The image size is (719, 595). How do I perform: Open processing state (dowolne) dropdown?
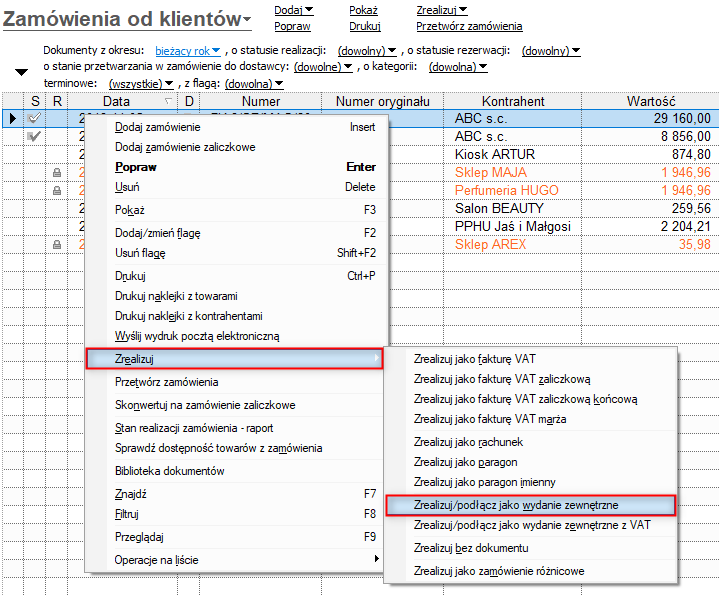(323, 67)
